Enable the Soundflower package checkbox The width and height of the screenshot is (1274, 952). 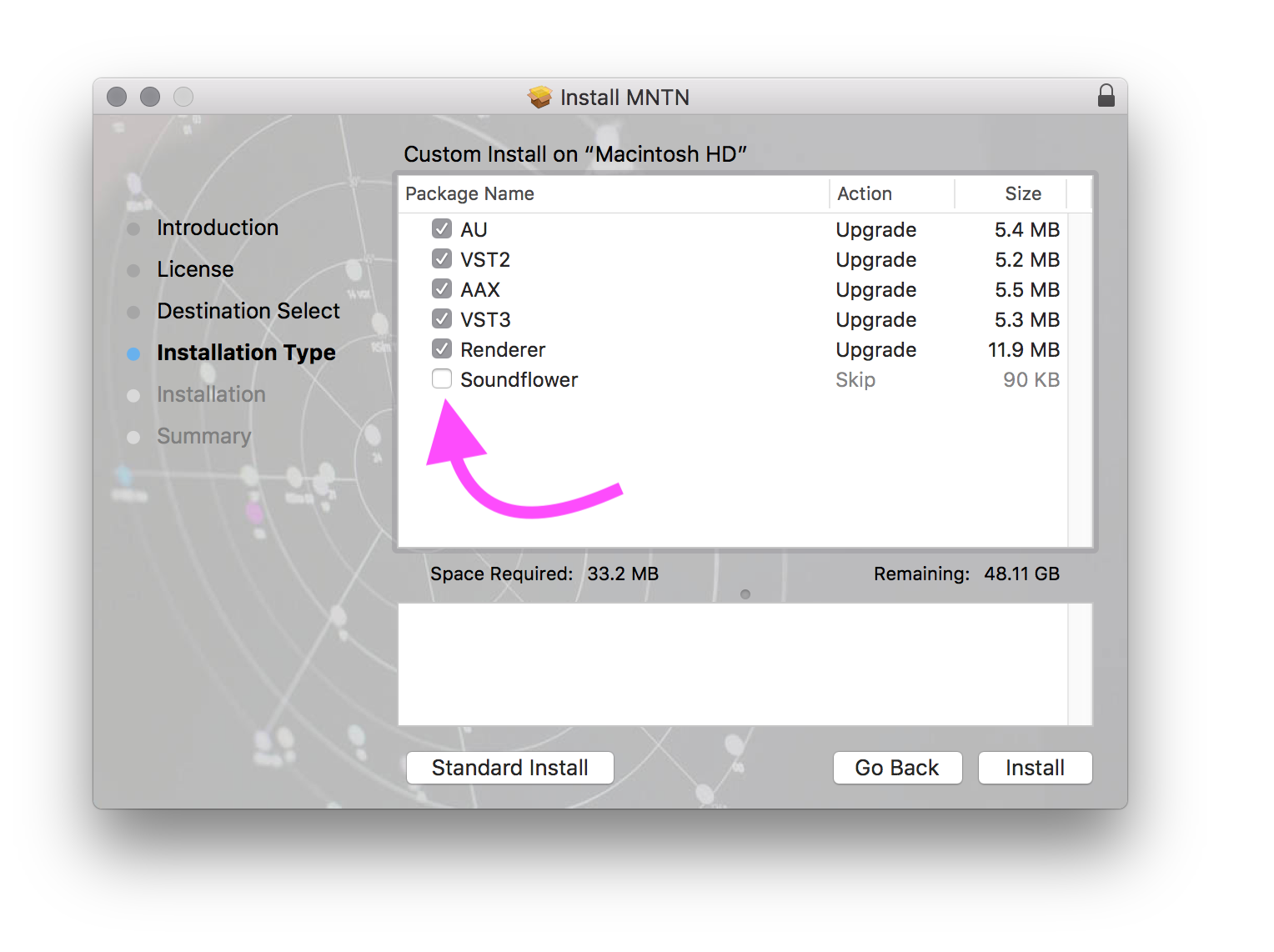click(x=442, y=378)
